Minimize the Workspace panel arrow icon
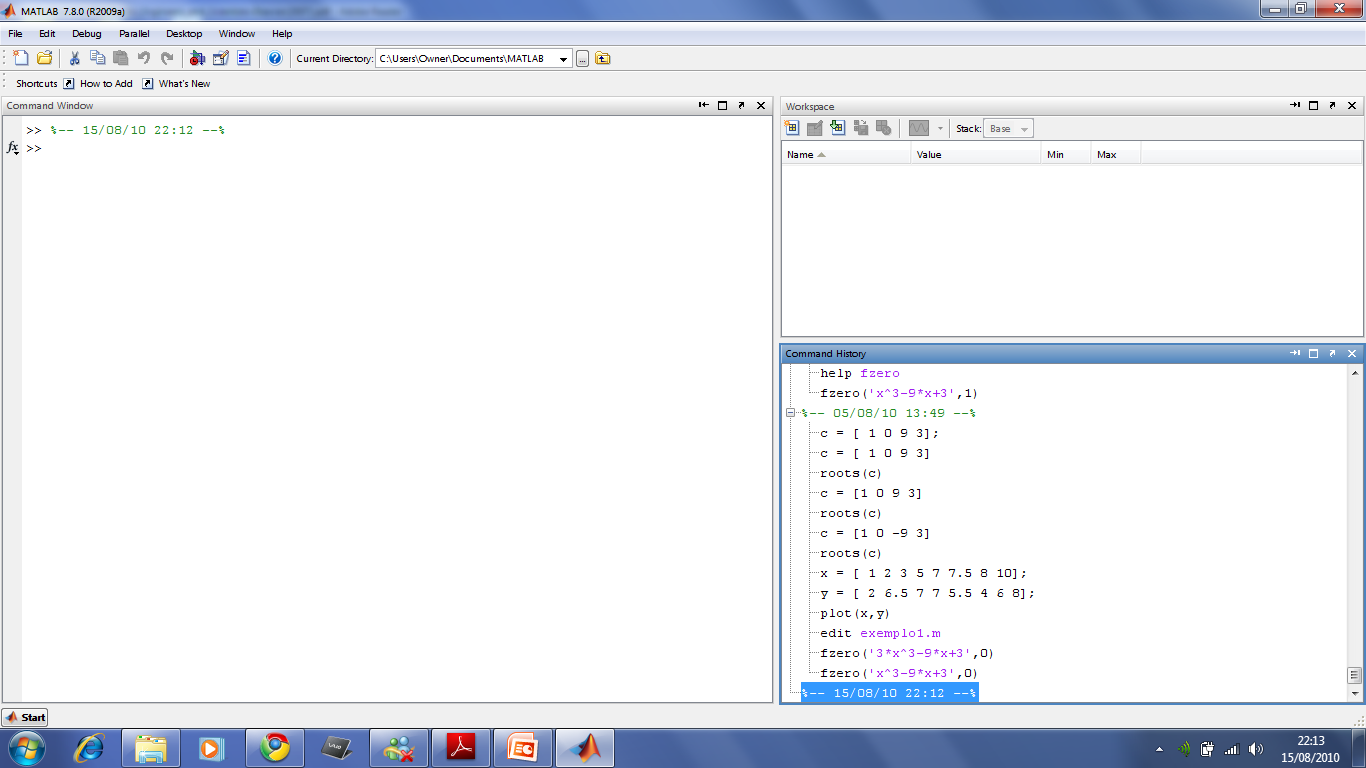Screen dimensions: 1366x768 pos(1295,105)
